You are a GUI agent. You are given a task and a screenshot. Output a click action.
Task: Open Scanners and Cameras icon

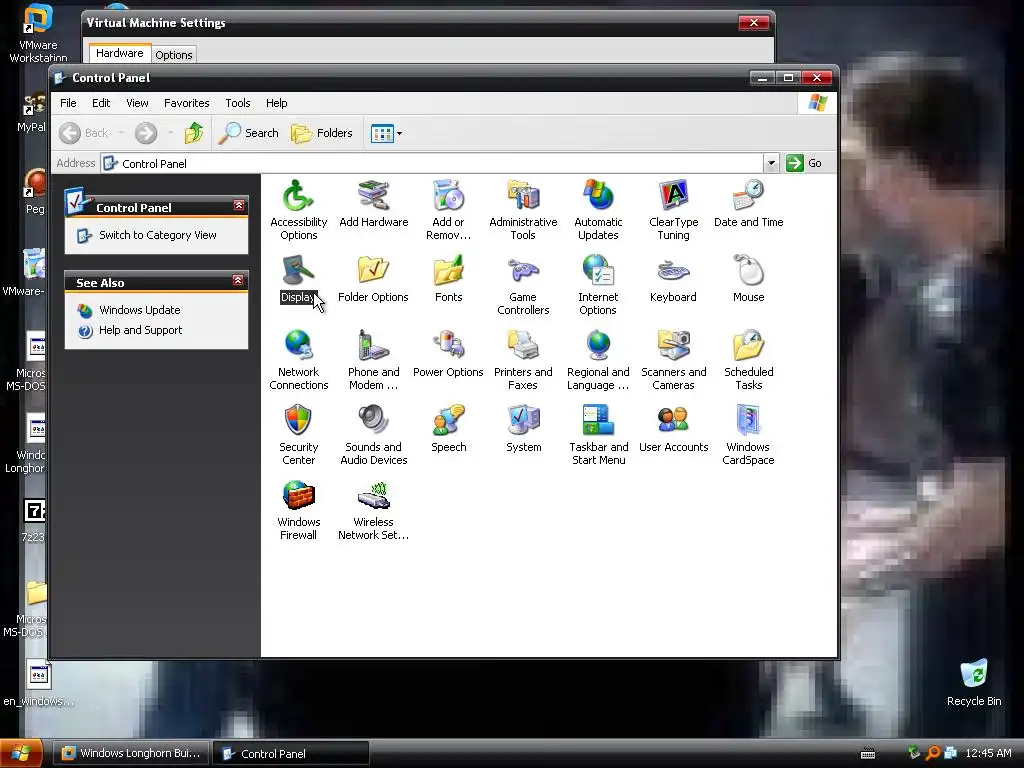point(673,360)
